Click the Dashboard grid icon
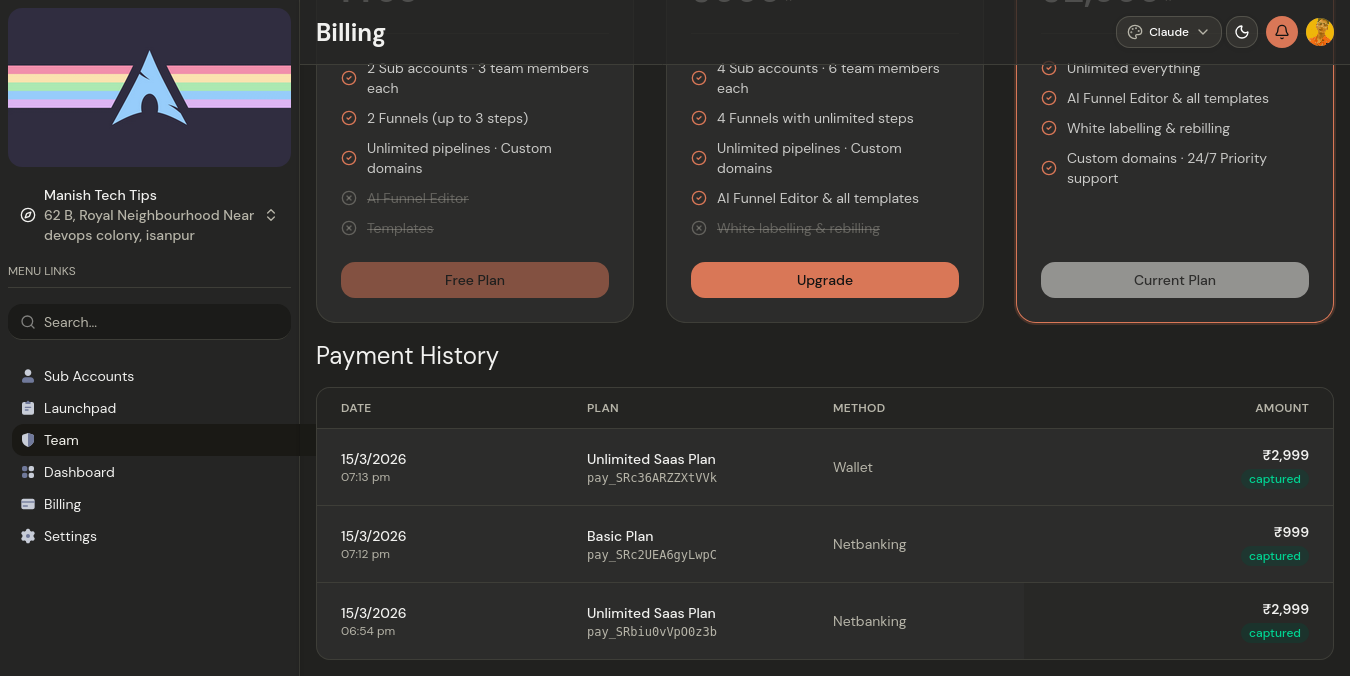 click(x=28, y=472)
